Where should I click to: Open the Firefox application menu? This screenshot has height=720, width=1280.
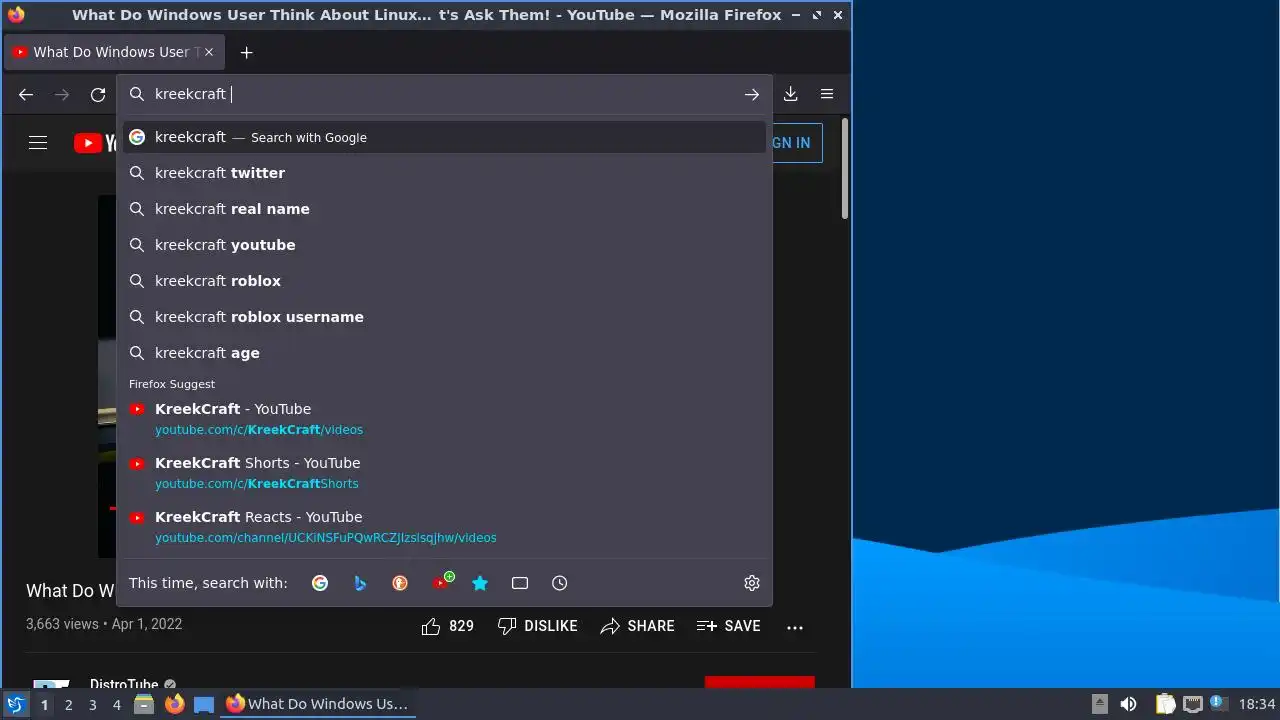(x=827, y=94)
